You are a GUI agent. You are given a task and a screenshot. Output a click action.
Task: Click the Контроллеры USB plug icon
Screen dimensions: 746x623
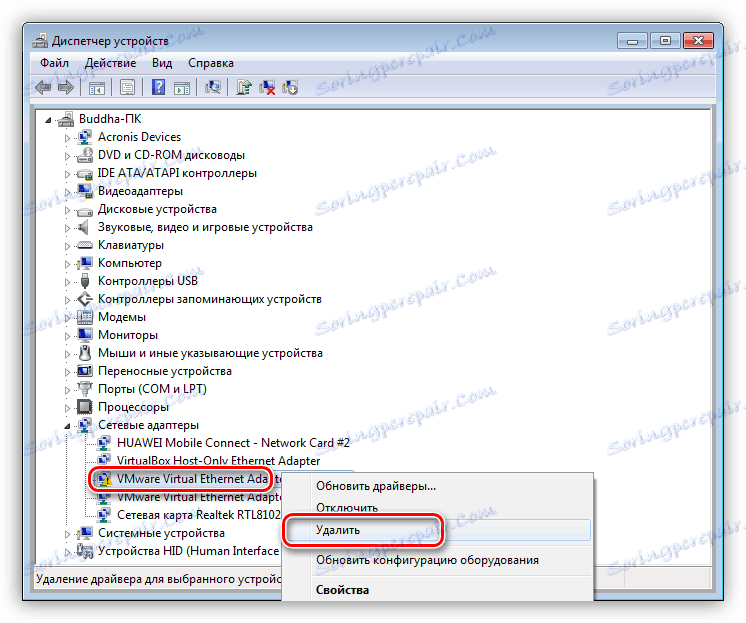click(x=85, y=281)
